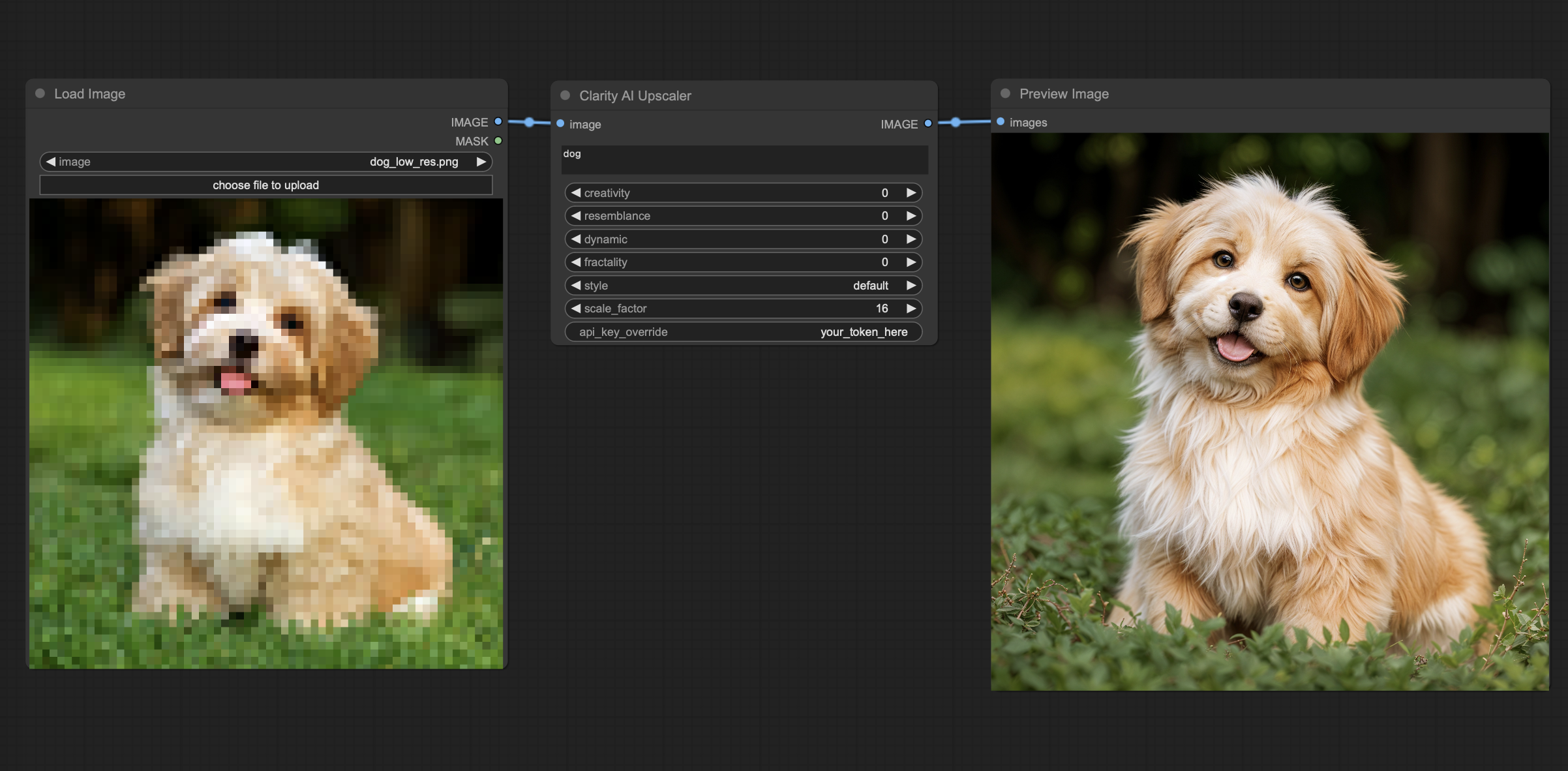Click the dog prompt text box
This screenshot has width=1568, height=771.
tap(744, 160)
